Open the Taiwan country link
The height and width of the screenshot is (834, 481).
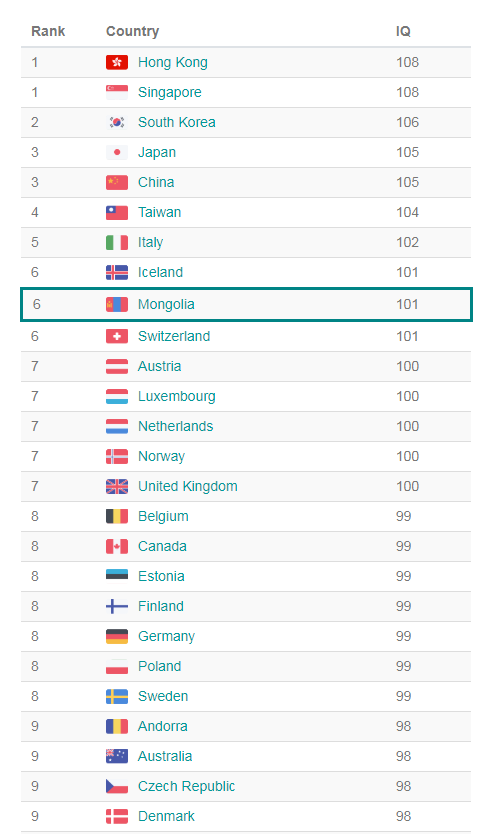click(160, 212)
